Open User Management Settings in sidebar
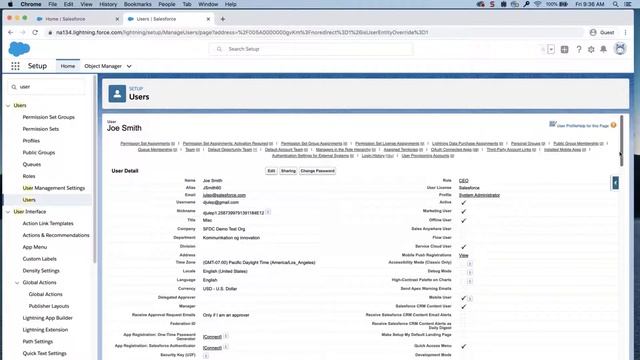640x360 pixels. click(x=54, y=188)
